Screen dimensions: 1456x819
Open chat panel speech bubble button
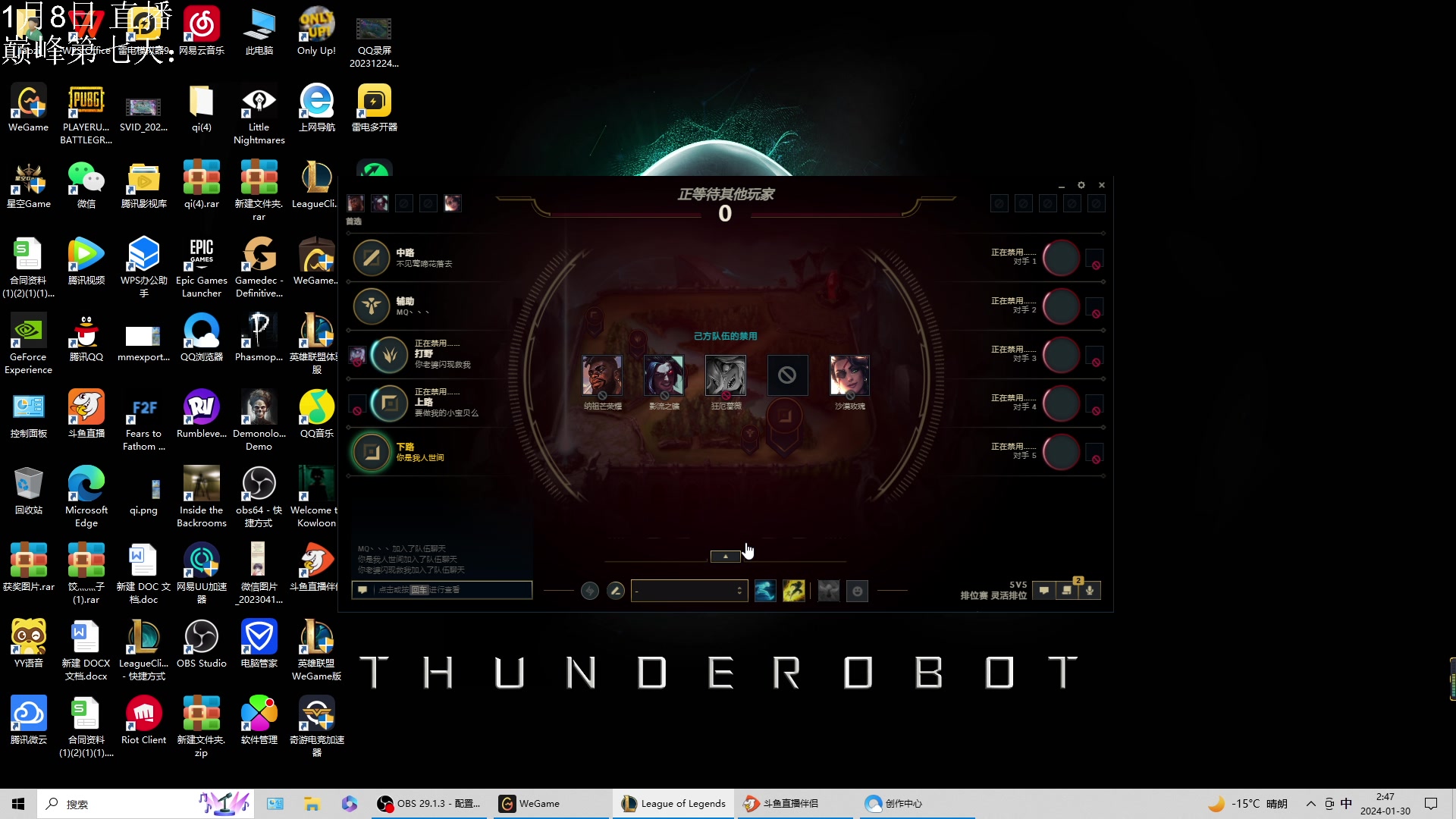click(x=1044, y=590)
